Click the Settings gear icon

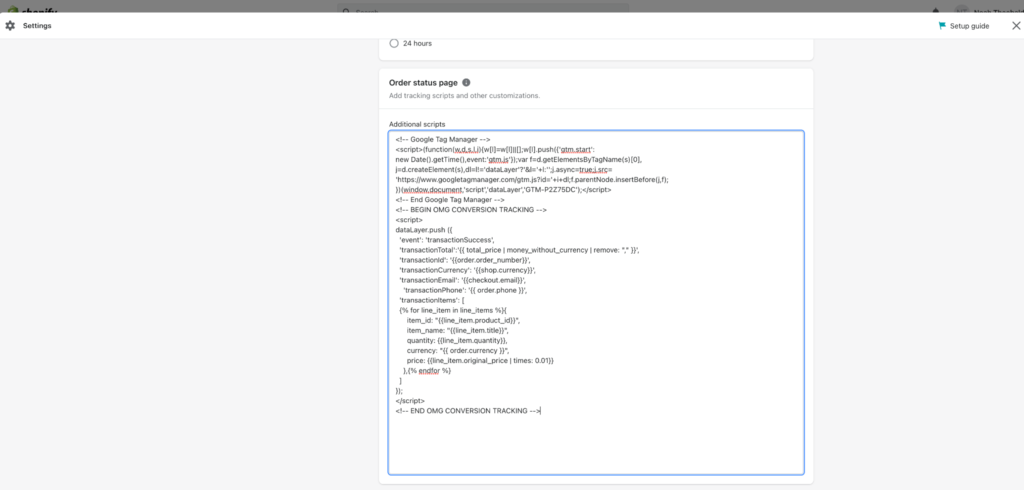pyautogui.click(x=10, y=25)
